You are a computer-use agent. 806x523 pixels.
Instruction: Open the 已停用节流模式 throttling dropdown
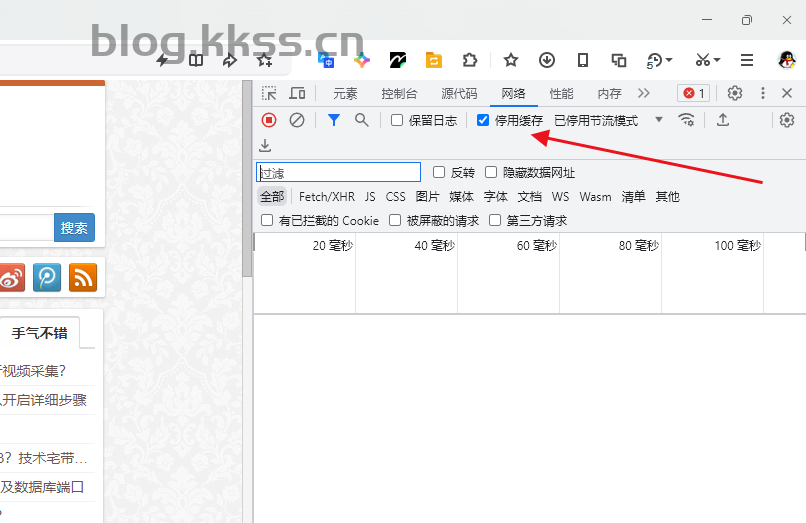(608, 120)
